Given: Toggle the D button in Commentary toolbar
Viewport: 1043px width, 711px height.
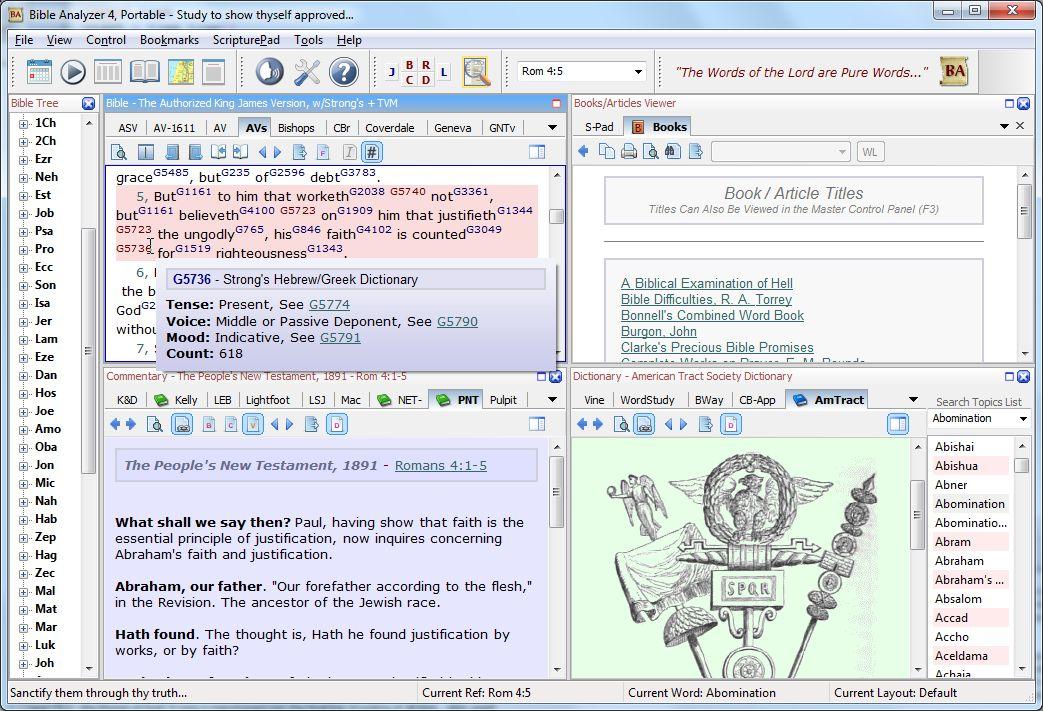Looking at the screenshot, I should pos(337,424).
